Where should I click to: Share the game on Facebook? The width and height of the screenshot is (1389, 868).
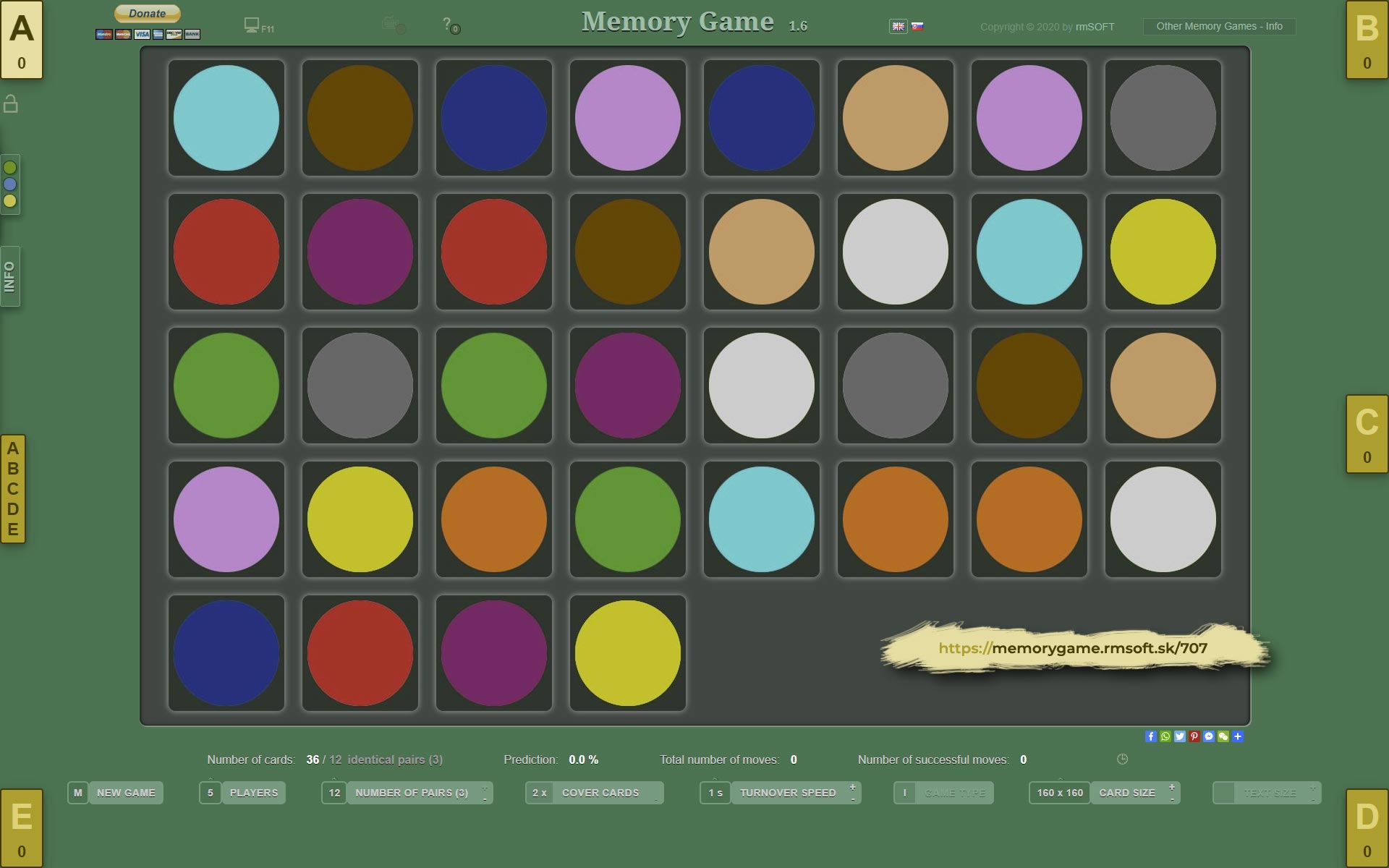1150,736
